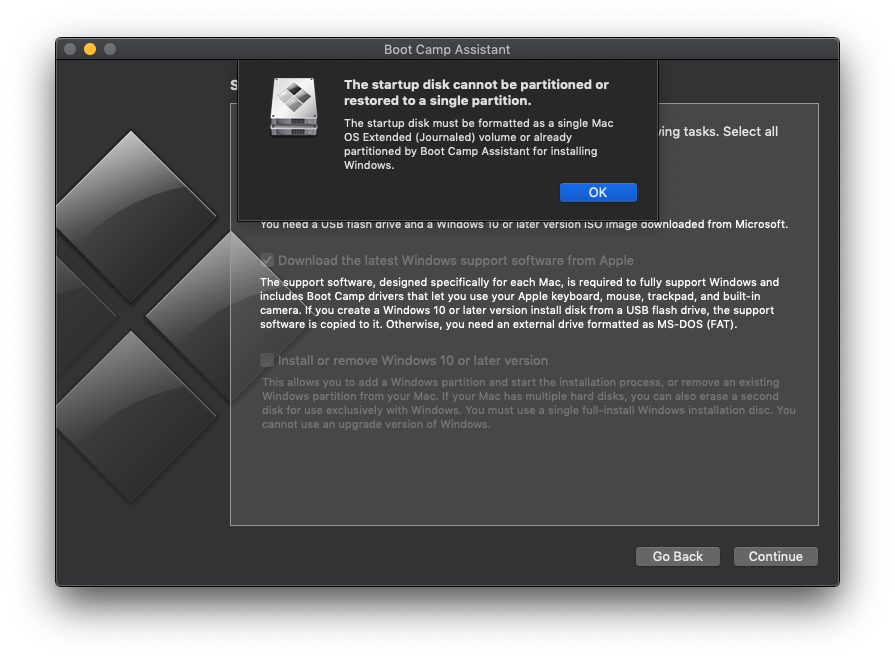
Task: Toggle Download latest Windows support software checkbox
Action: point(267,260)
